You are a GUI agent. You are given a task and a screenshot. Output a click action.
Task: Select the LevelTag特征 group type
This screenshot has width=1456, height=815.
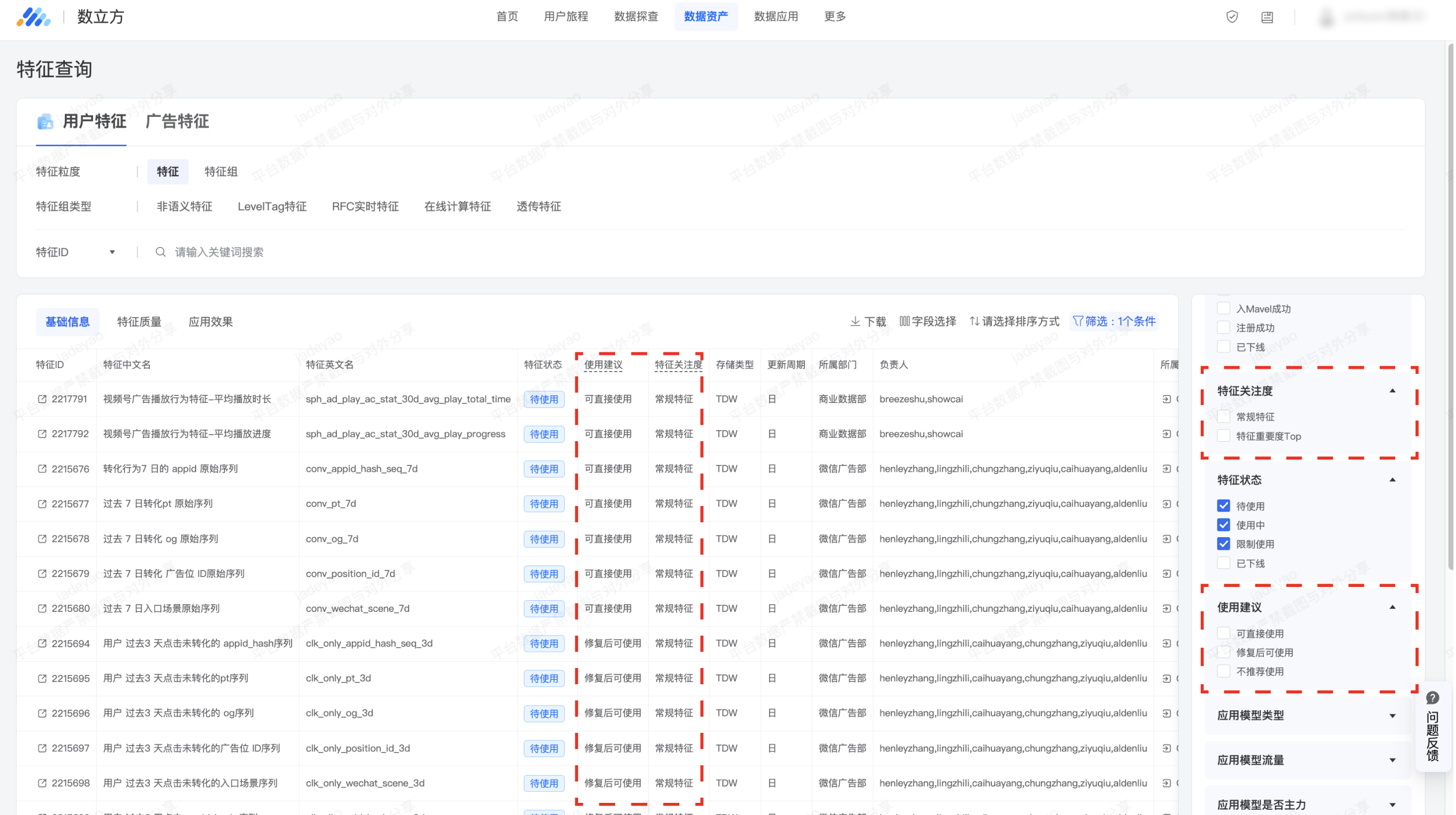pyautogui.click(x=272, y=207)
